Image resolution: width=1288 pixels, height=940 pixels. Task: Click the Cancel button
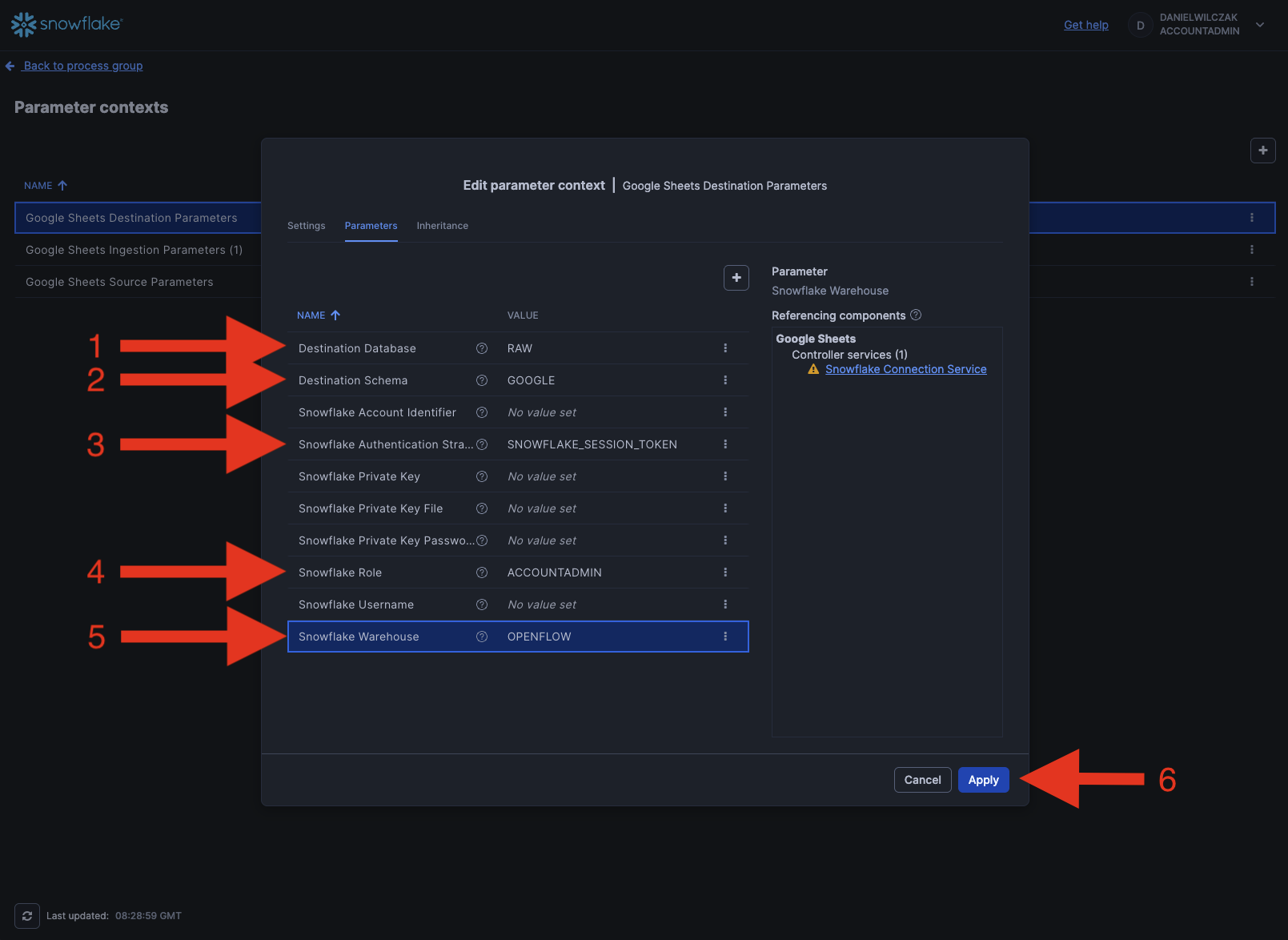922,780
